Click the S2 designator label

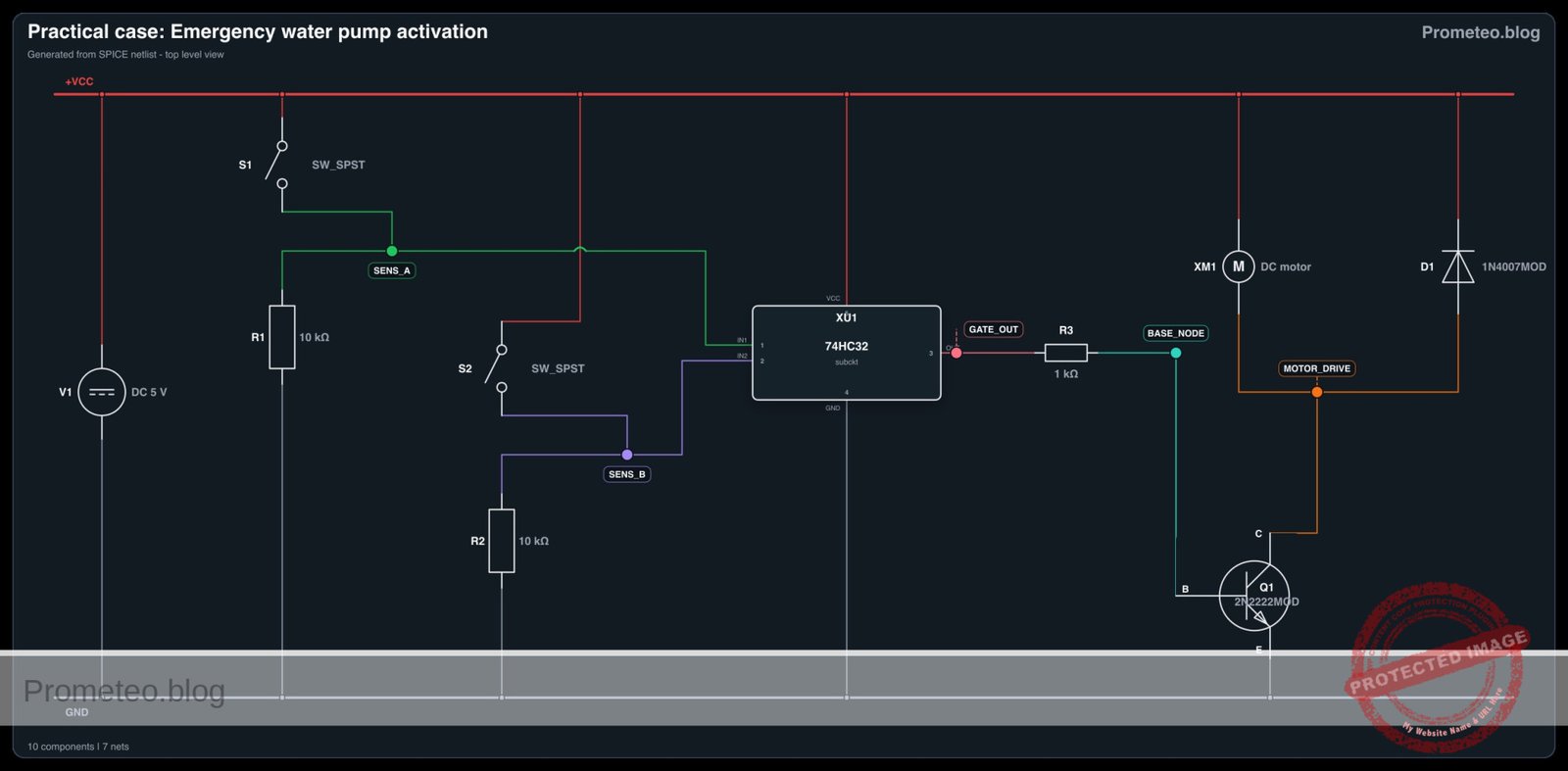(465, 368)
